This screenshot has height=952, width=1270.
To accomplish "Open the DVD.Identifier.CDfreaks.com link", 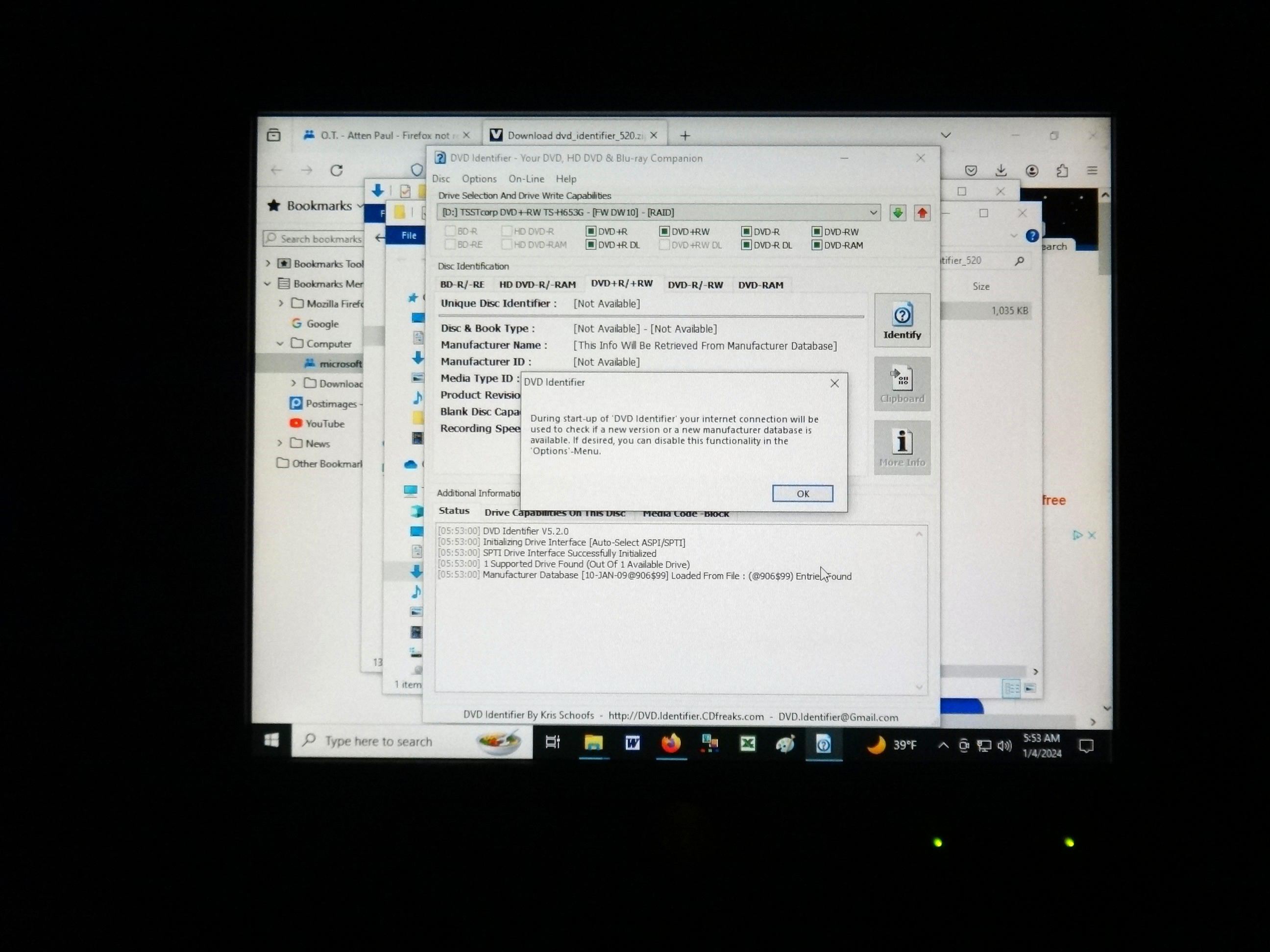I will tap(685, 716).
